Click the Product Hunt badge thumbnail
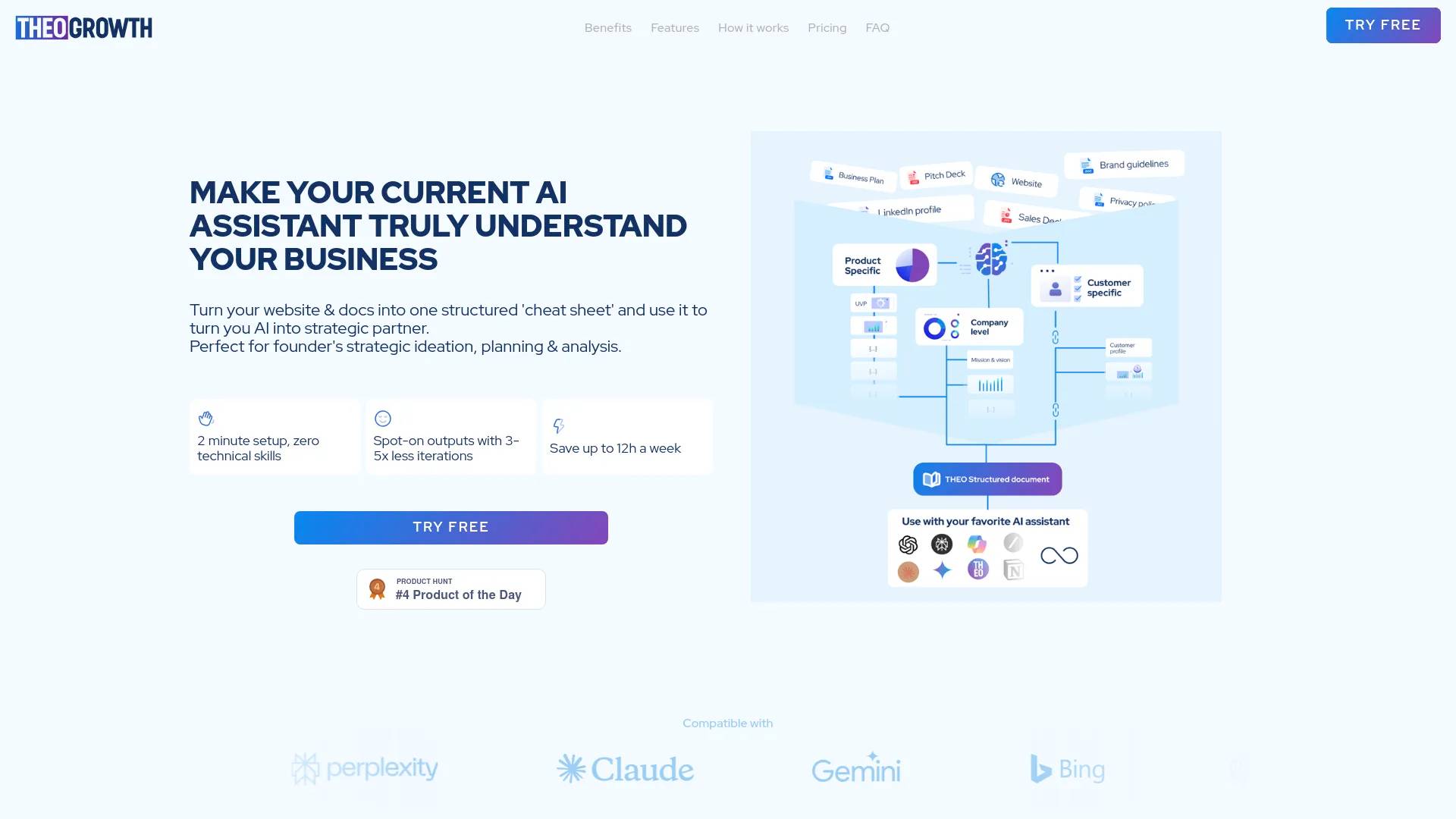The width and height of the screenshot is (1456, 819). [451, 589]
